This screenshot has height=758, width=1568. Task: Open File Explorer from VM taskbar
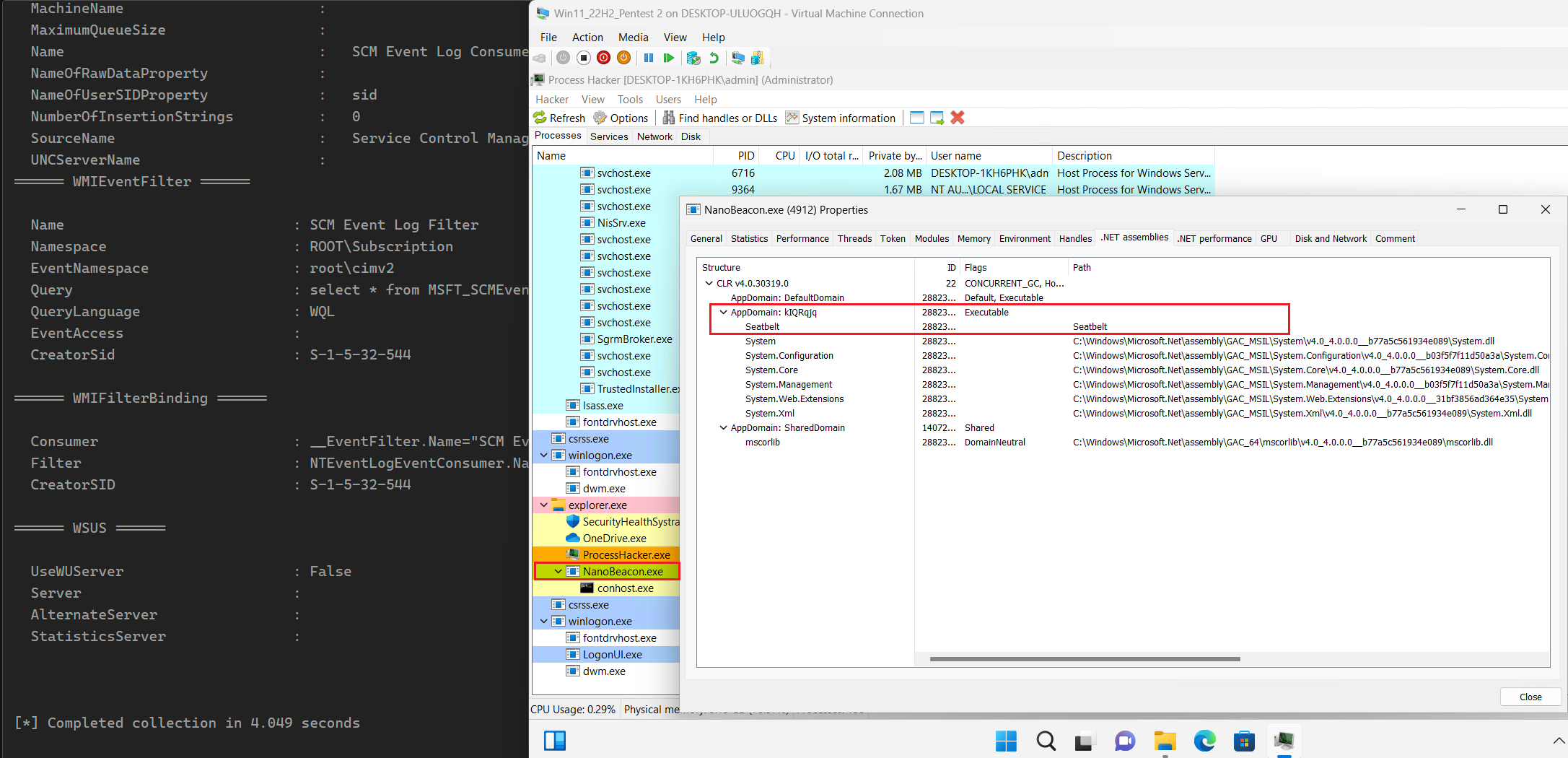1165,741
